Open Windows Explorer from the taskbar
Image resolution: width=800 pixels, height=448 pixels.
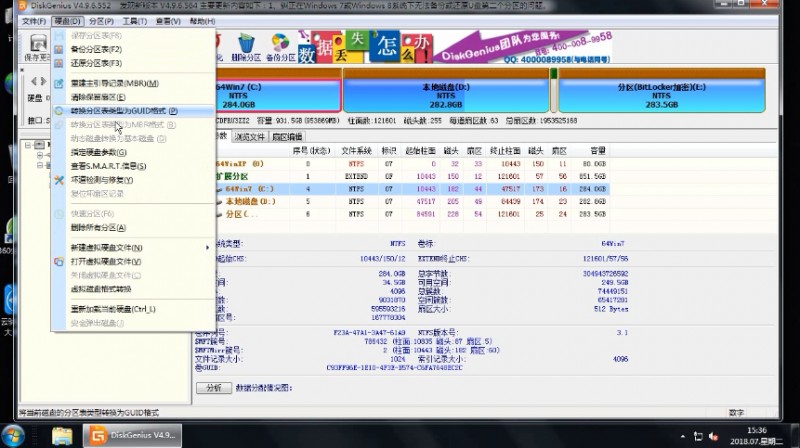tap(62, 436)
